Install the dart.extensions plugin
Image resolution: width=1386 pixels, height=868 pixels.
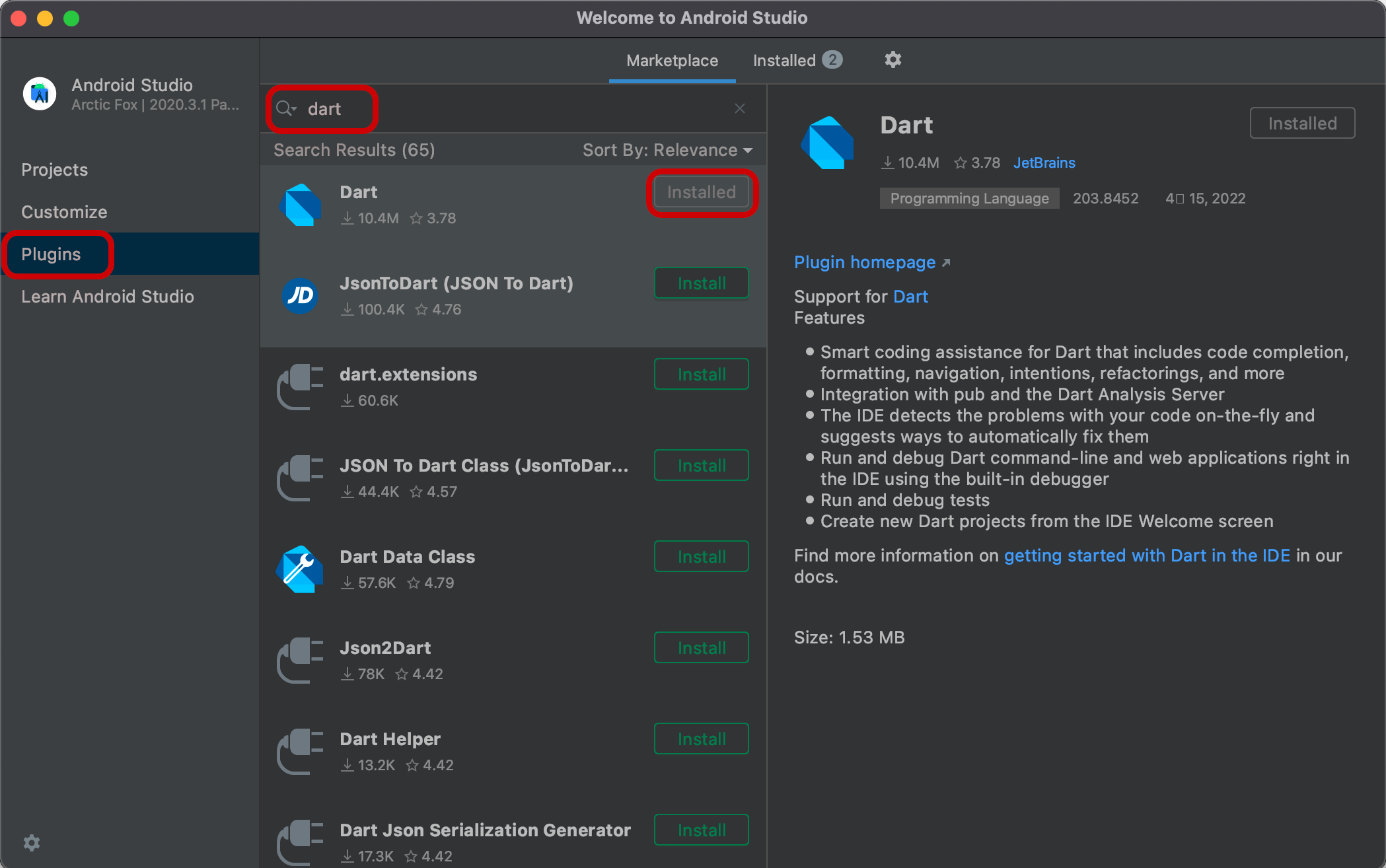701,375
